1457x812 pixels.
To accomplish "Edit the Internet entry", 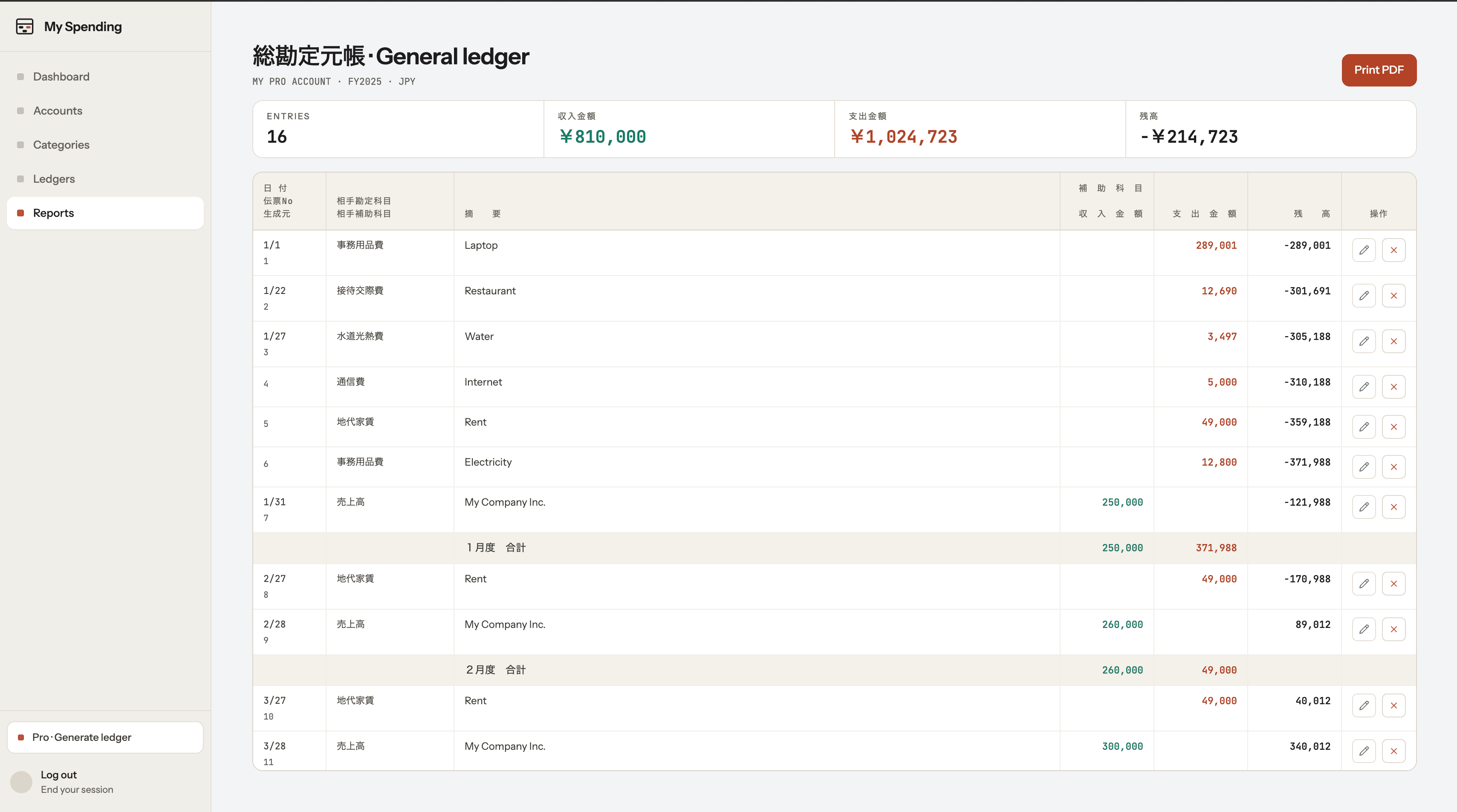I will 1364,387.
